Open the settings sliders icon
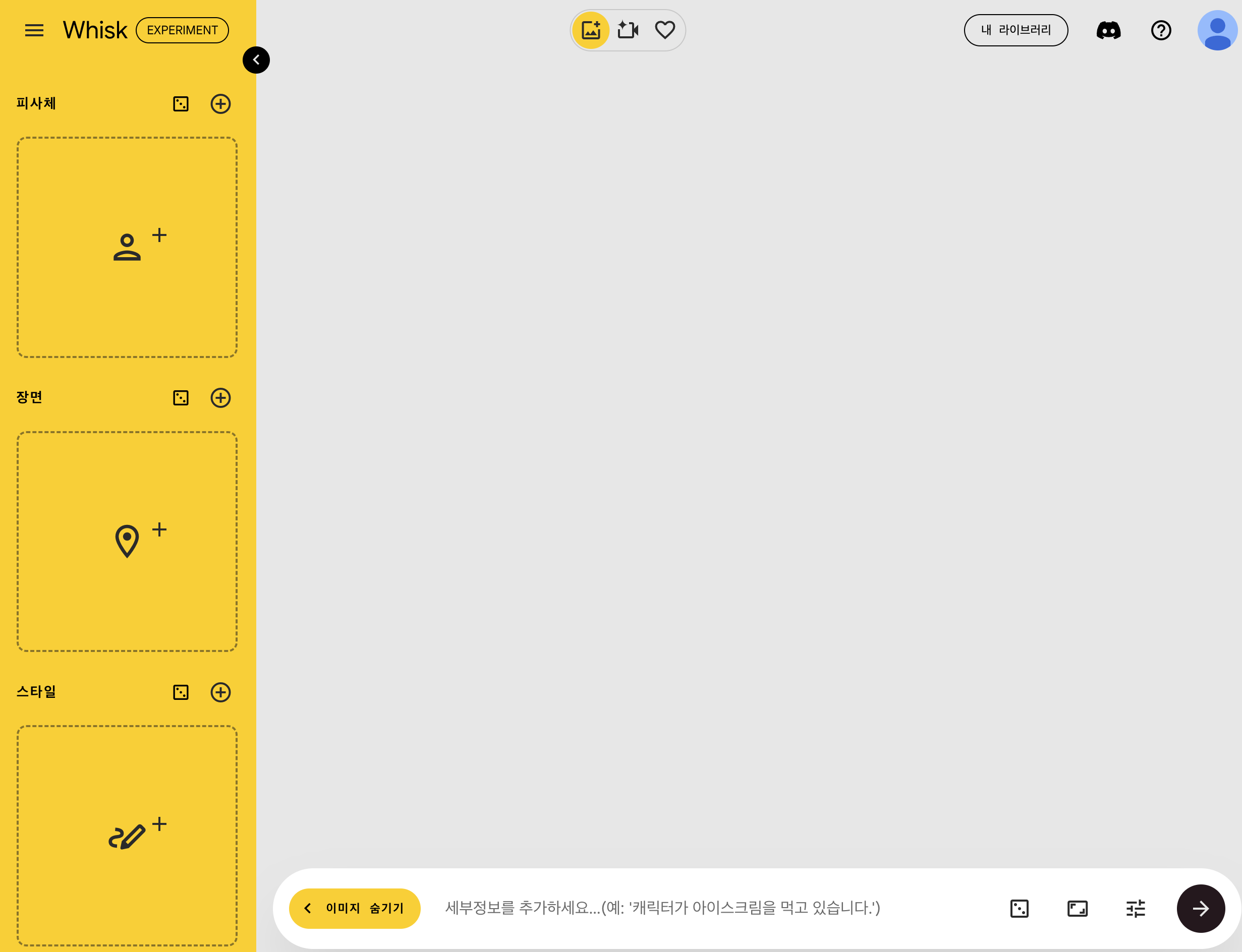 1136,908
